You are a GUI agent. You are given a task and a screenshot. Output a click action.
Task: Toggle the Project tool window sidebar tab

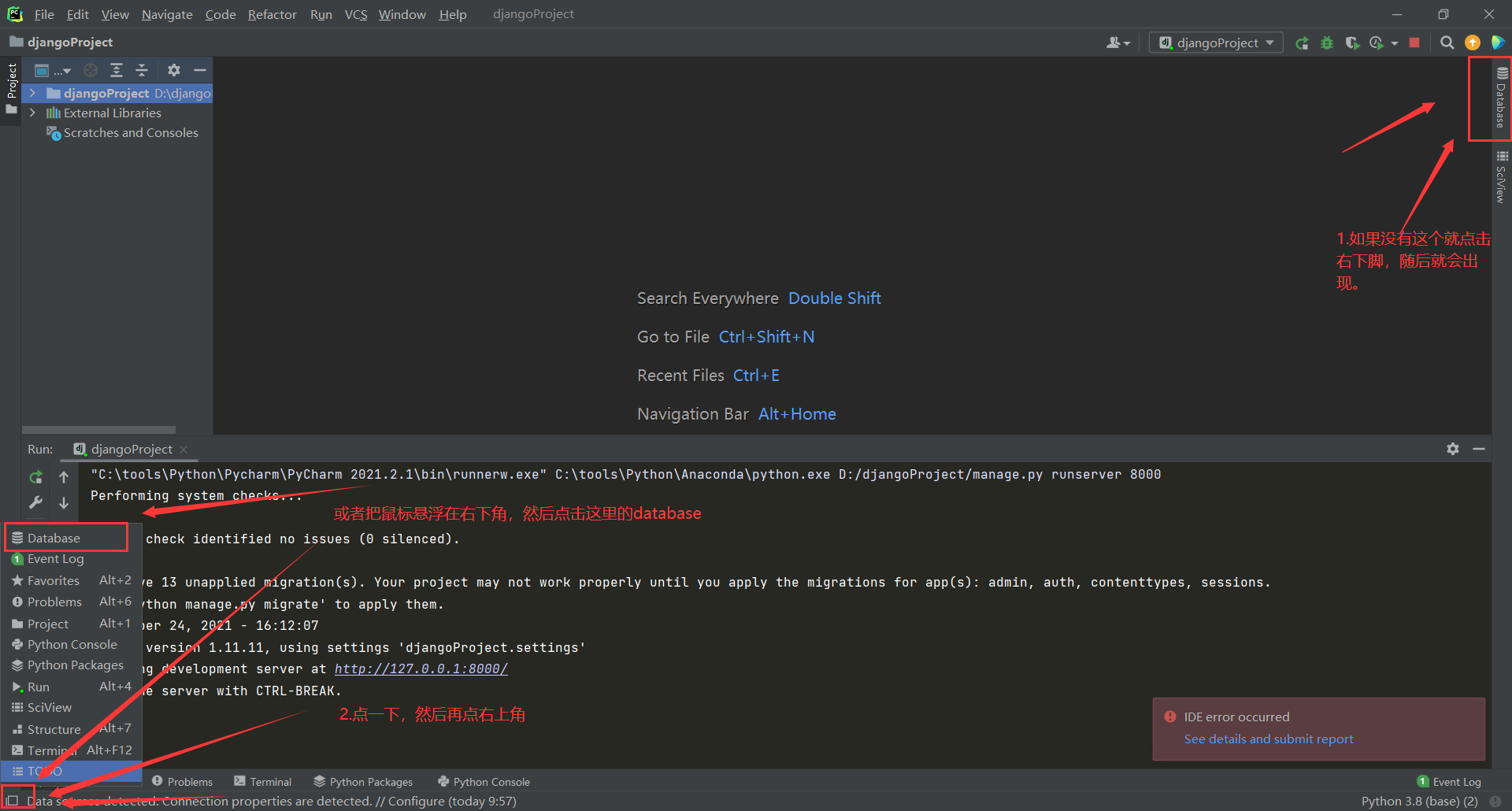(11, 88)
